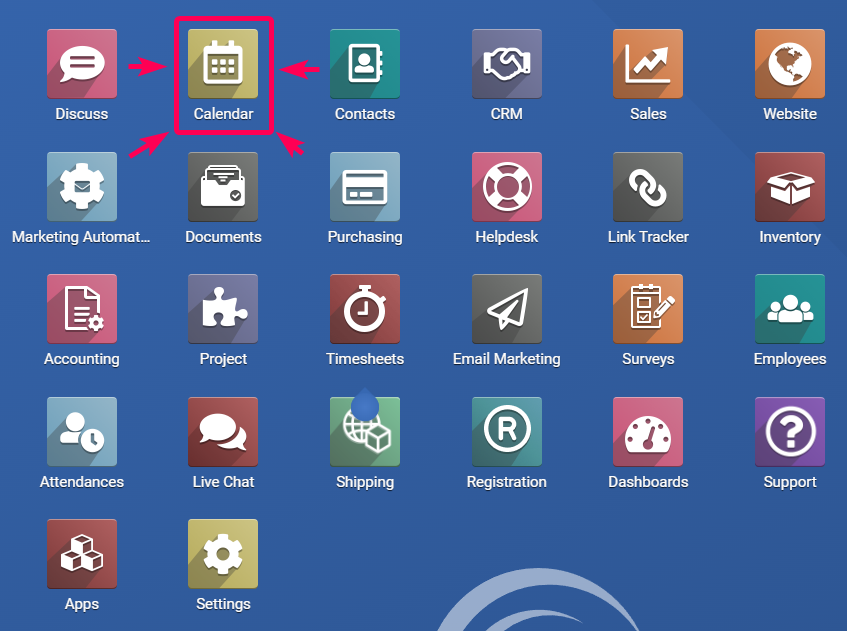Click the "Documents" label text
The height and width of the screenshot is (631, 847).
point(223,237)
